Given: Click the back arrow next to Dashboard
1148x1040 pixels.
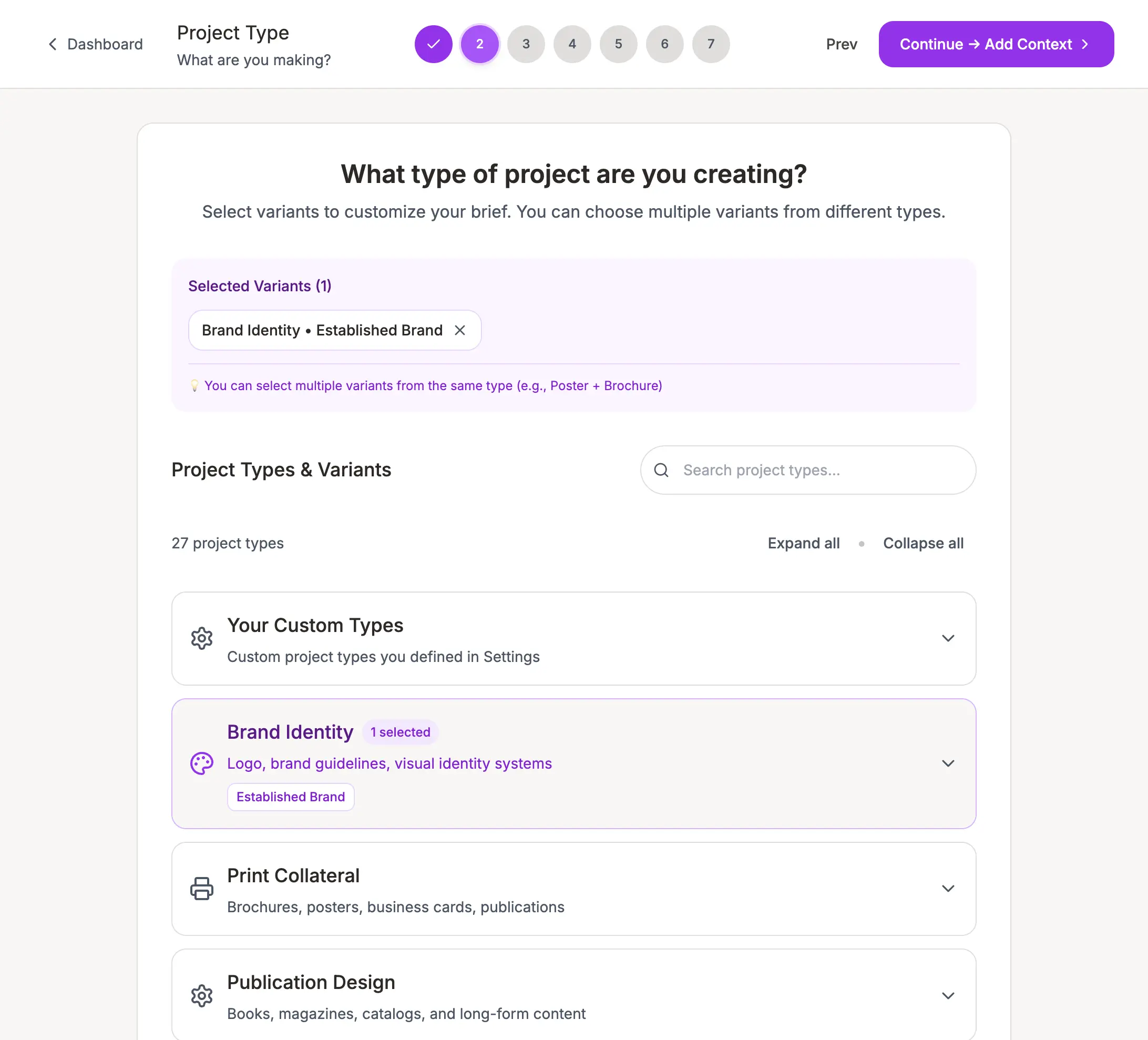Looking at the screenshot, I should point(53,44).
